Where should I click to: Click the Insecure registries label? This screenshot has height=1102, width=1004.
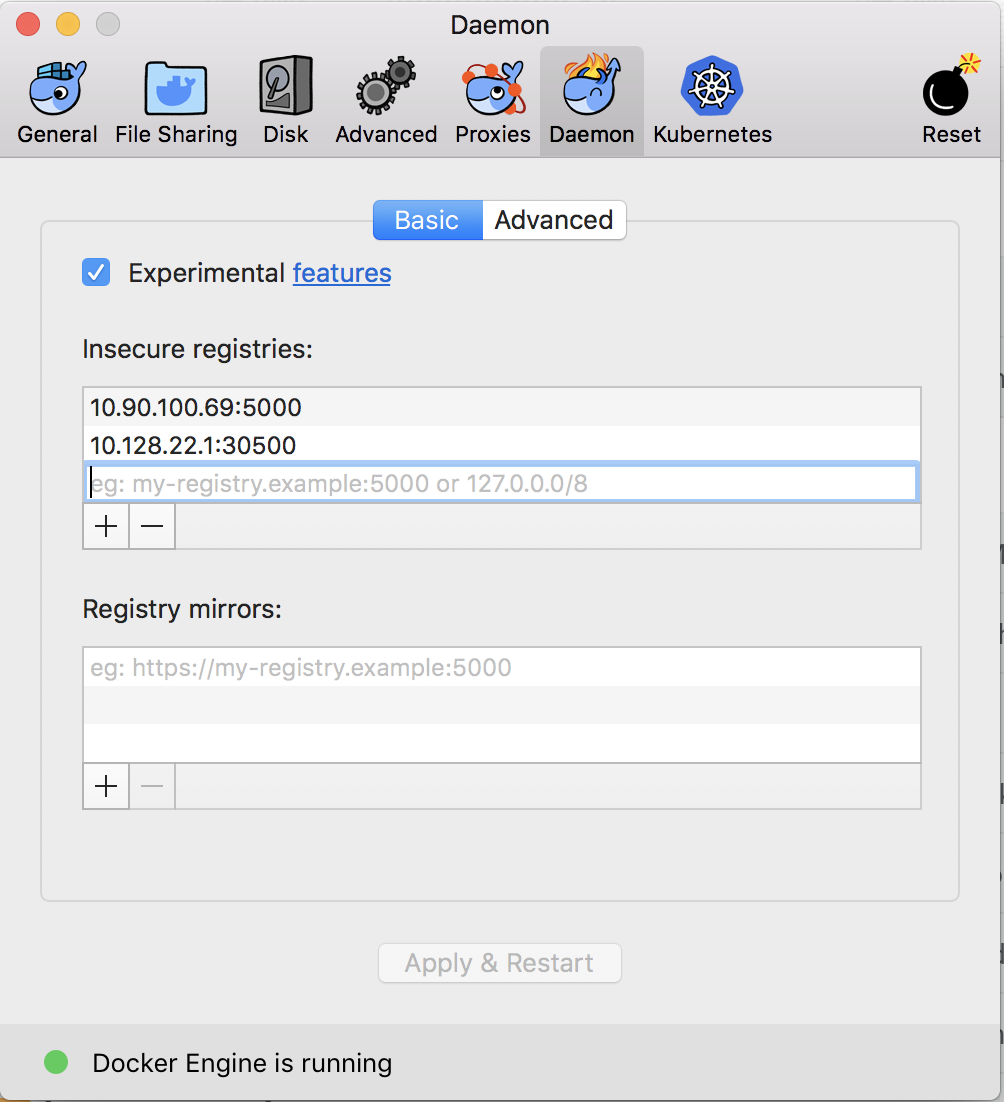click(x=197, y=349)
